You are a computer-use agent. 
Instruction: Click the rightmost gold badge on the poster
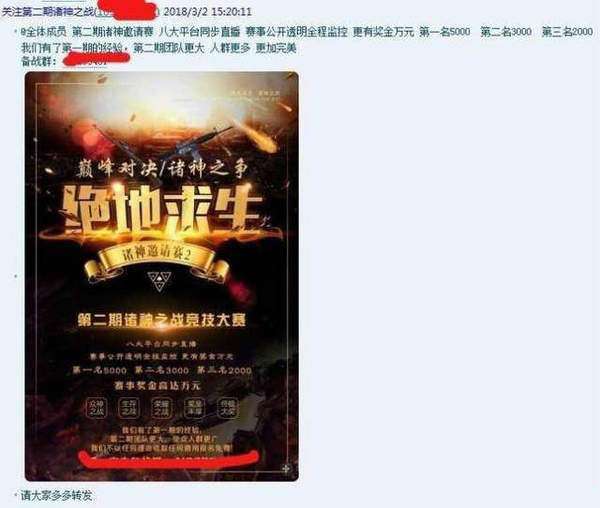pyautogui.click(x=227, y=408)
